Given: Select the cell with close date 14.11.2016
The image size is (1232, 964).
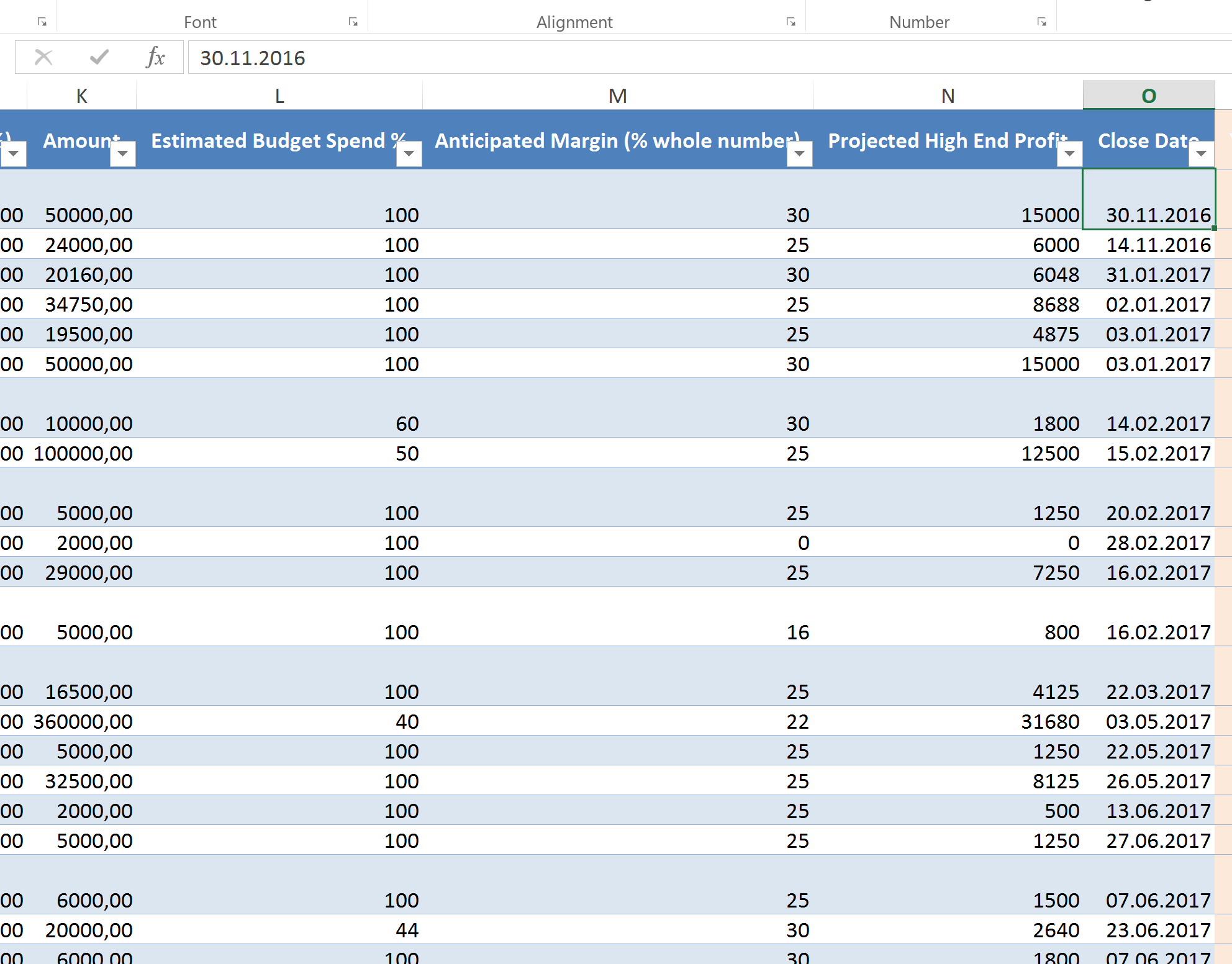Looking at the screenshot, I should [1157, 245].
